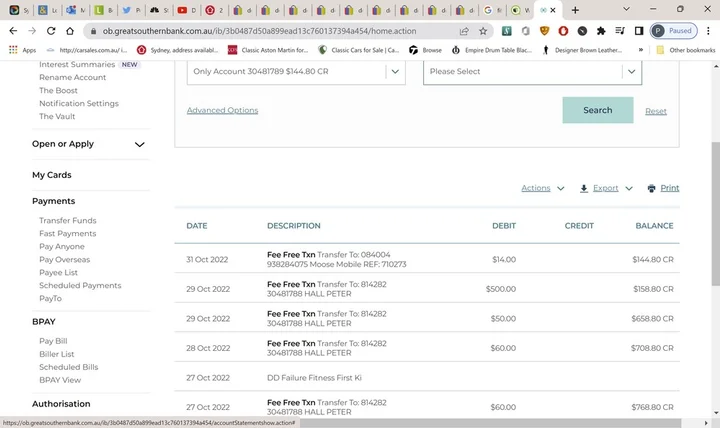Bookmark this page with the star icon
720x428 pixels.
483,31
